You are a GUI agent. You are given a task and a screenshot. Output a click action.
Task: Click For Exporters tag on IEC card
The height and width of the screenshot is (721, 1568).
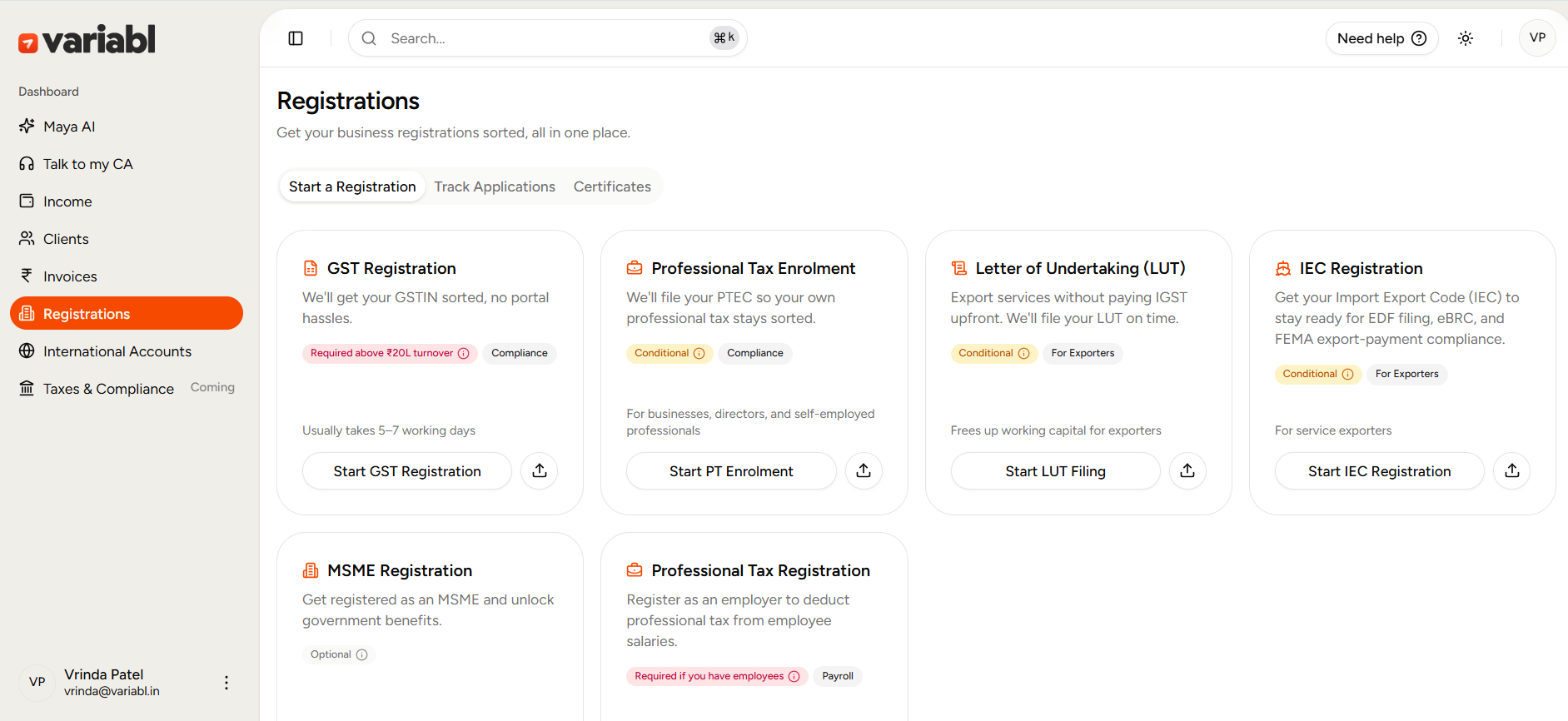(x=1406, y=374)
